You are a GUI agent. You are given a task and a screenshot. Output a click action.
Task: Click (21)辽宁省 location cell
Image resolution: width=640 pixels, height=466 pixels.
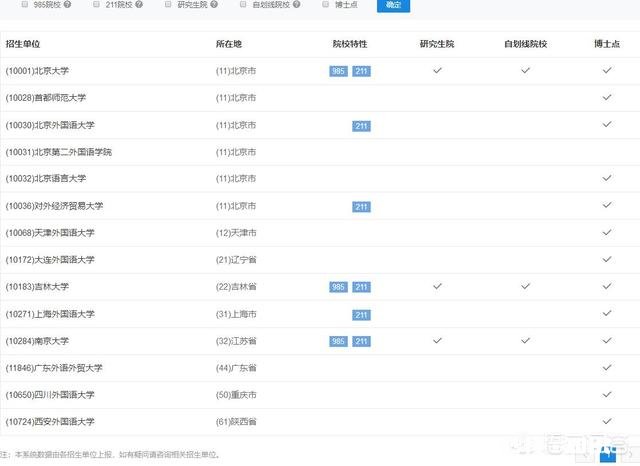click(x=236, y=260)
